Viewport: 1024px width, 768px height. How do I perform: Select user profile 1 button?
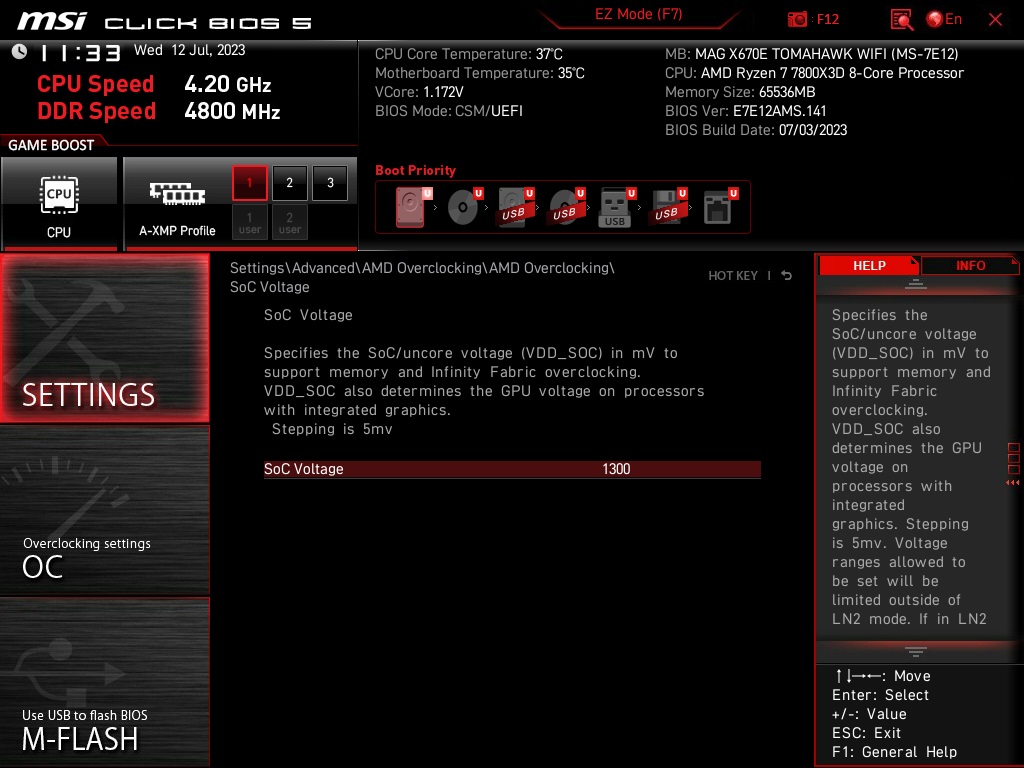[249, 222]
